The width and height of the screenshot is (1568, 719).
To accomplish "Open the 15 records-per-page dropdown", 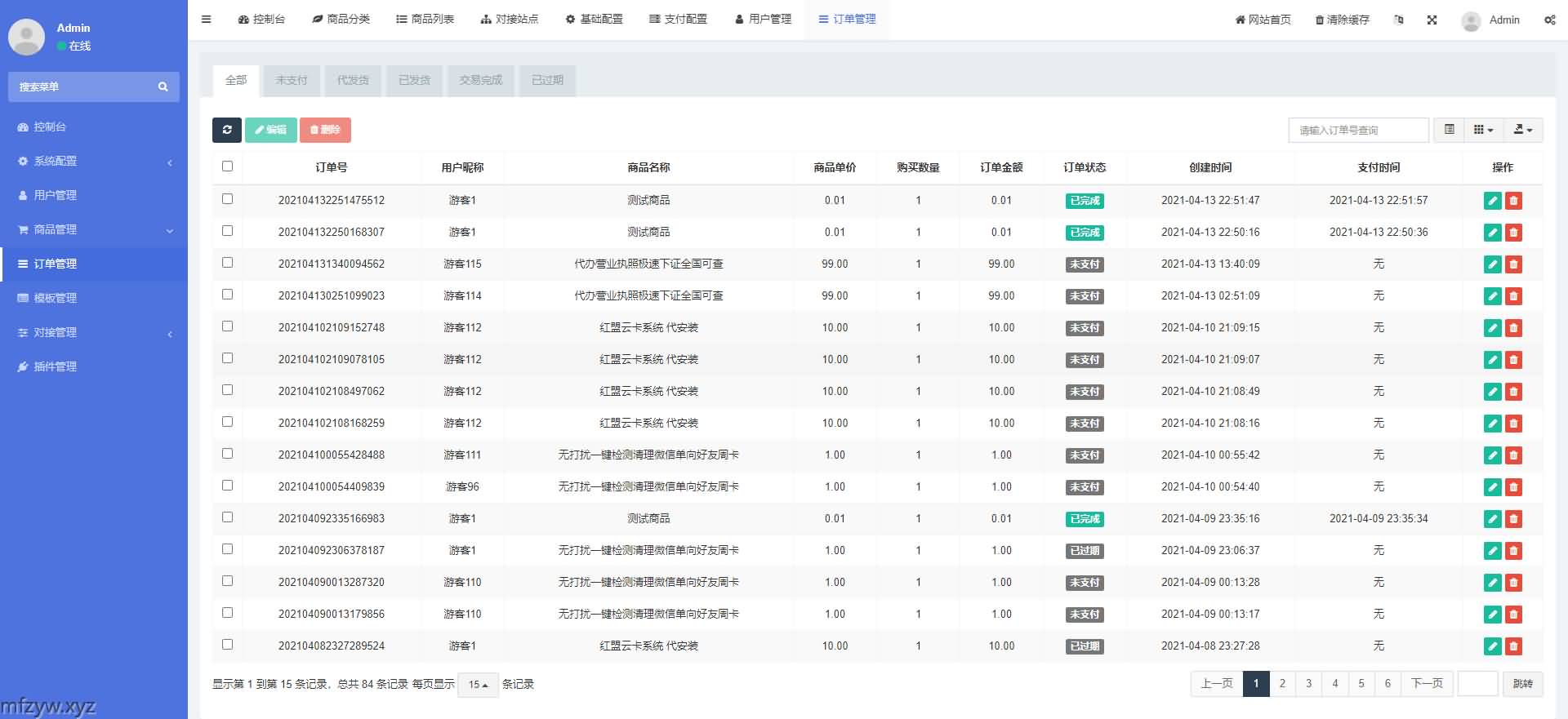I will (478, 685).
